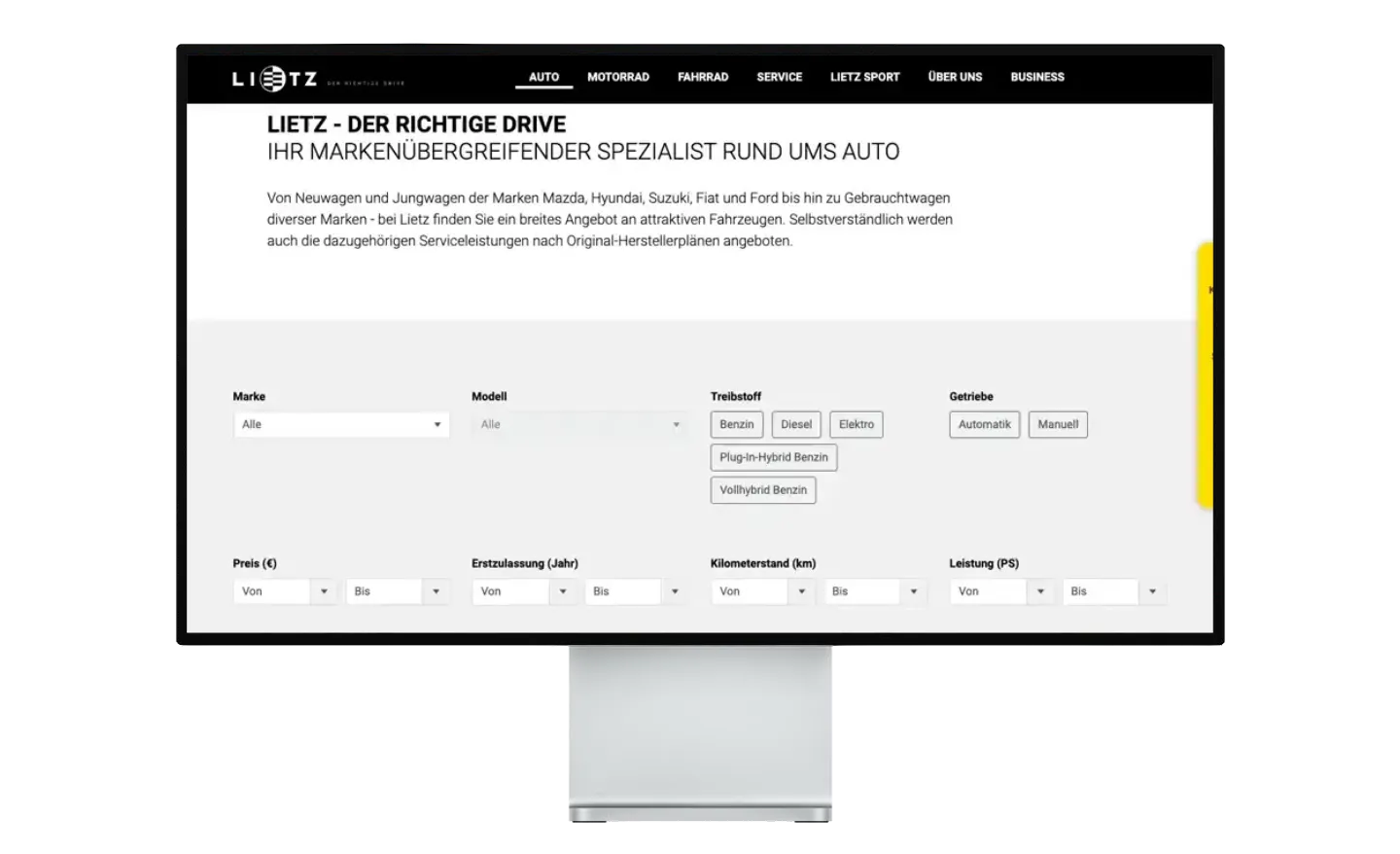Screen dimensions: 1400x854
Task: Click the "Kilometerstand (km)" label
Action: pyautogui.click(x=763, y=563)
